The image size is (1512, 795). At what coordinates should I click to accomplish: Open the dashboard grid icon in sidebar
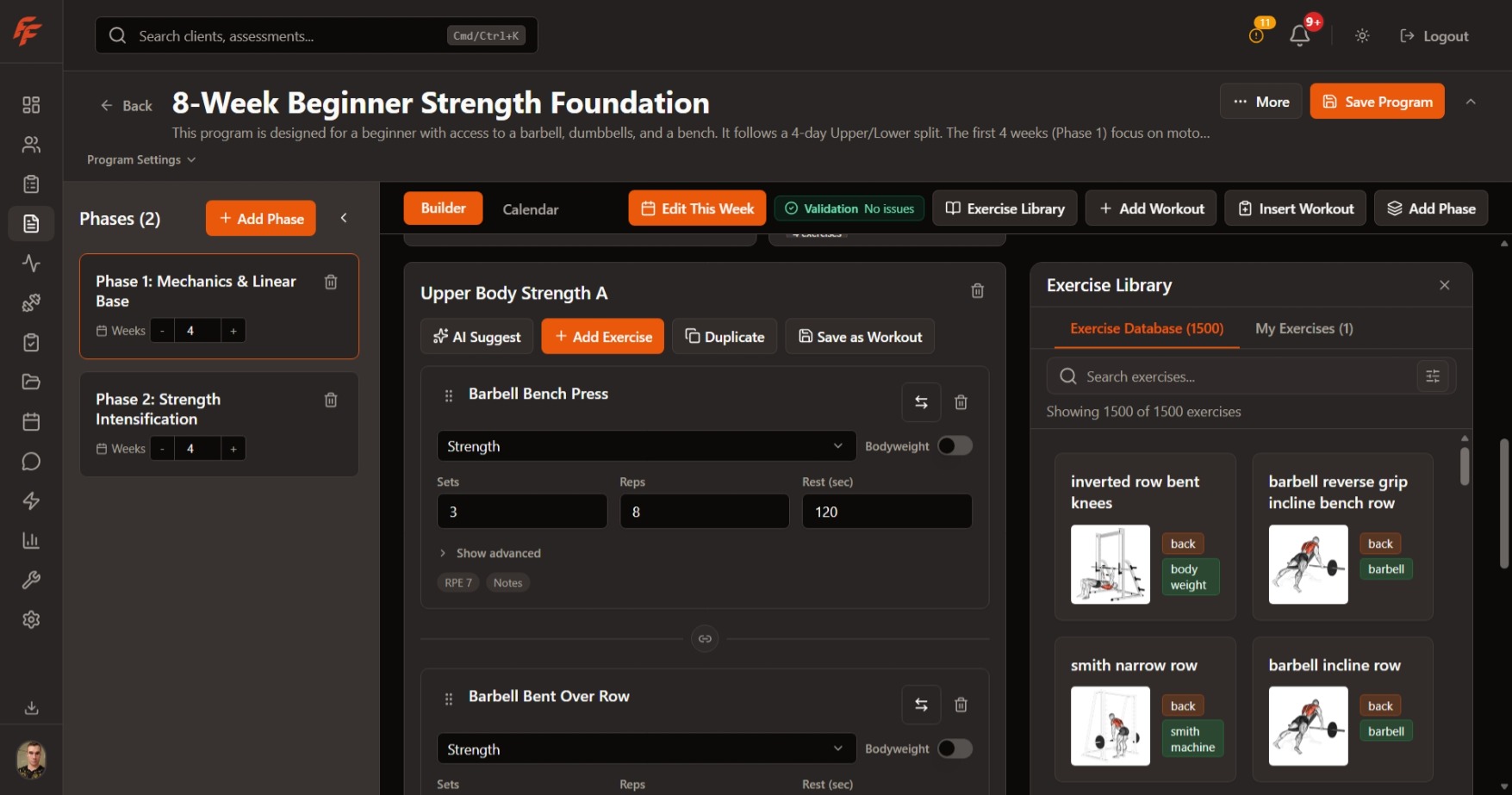31,104
